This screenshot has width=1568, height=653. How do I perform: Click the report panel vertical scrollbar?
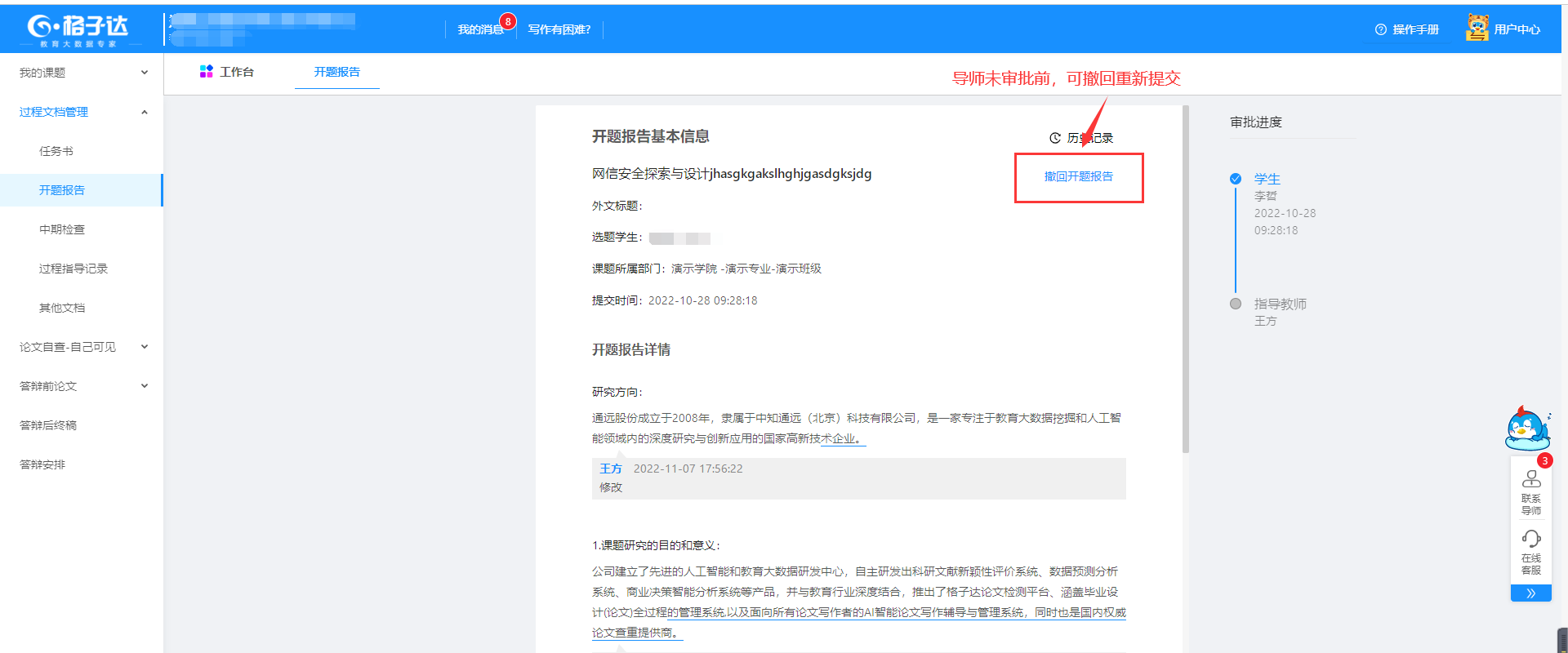click(x=1186, y=278)
